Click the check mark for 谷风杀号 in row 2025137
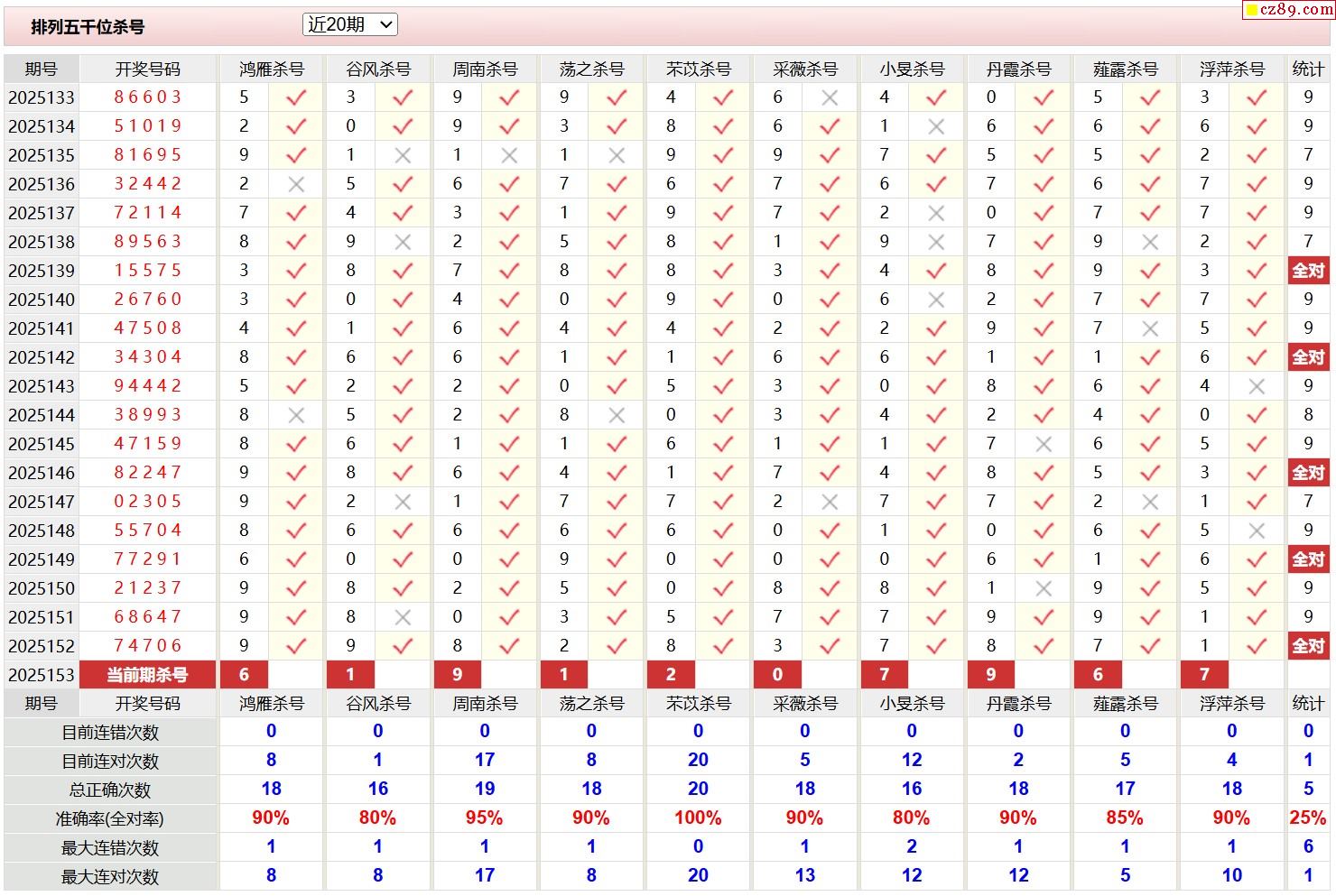Screen dimensions: 1336x896 [x=403, y=213]
